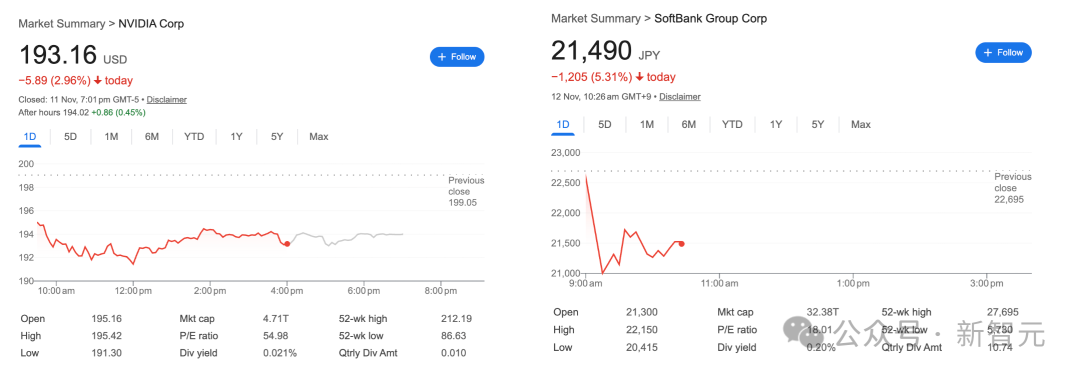Open Disclaimer link under SoftBank price
The image size is (1080, 377).
pos(680,96)
